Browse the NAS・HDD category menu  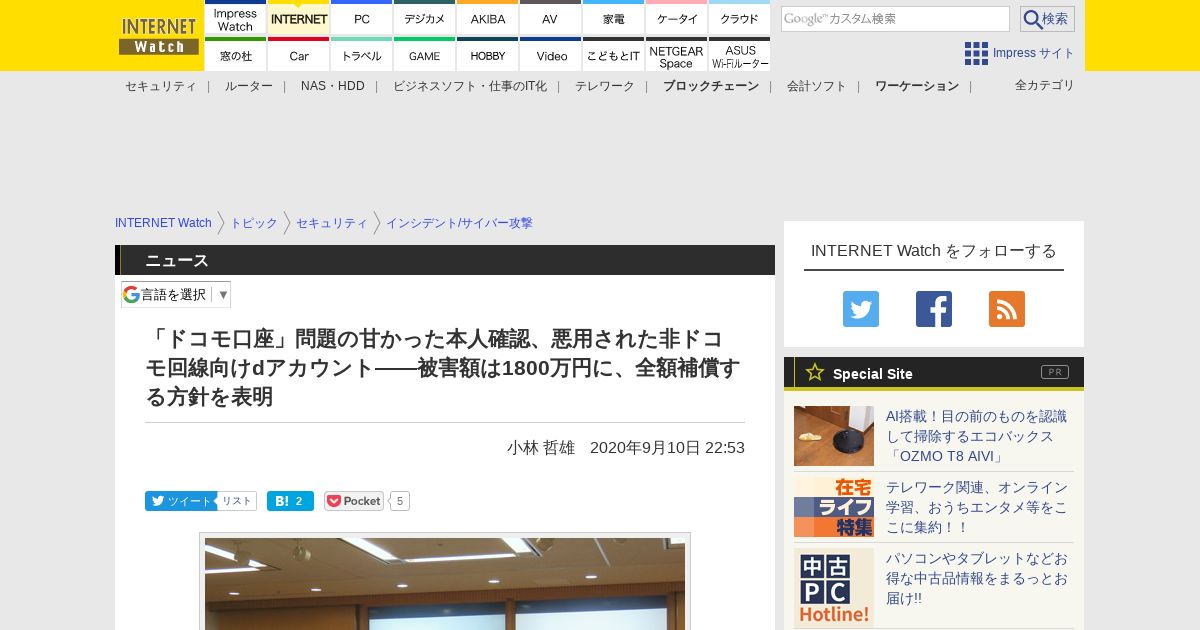[x=333, y=86]
